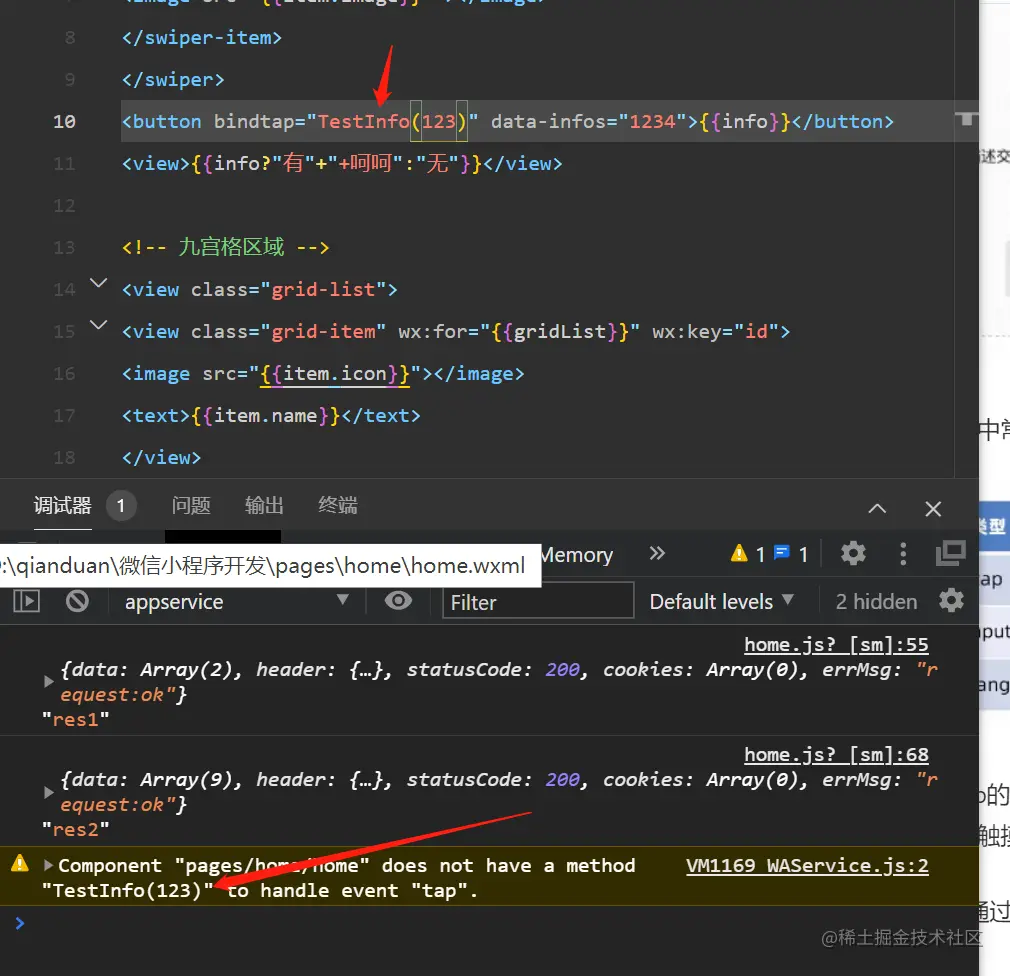This screenshot has height=976, width=1010.
Task: Clear console with the ban icon
Action: click(x=77, y=602)
